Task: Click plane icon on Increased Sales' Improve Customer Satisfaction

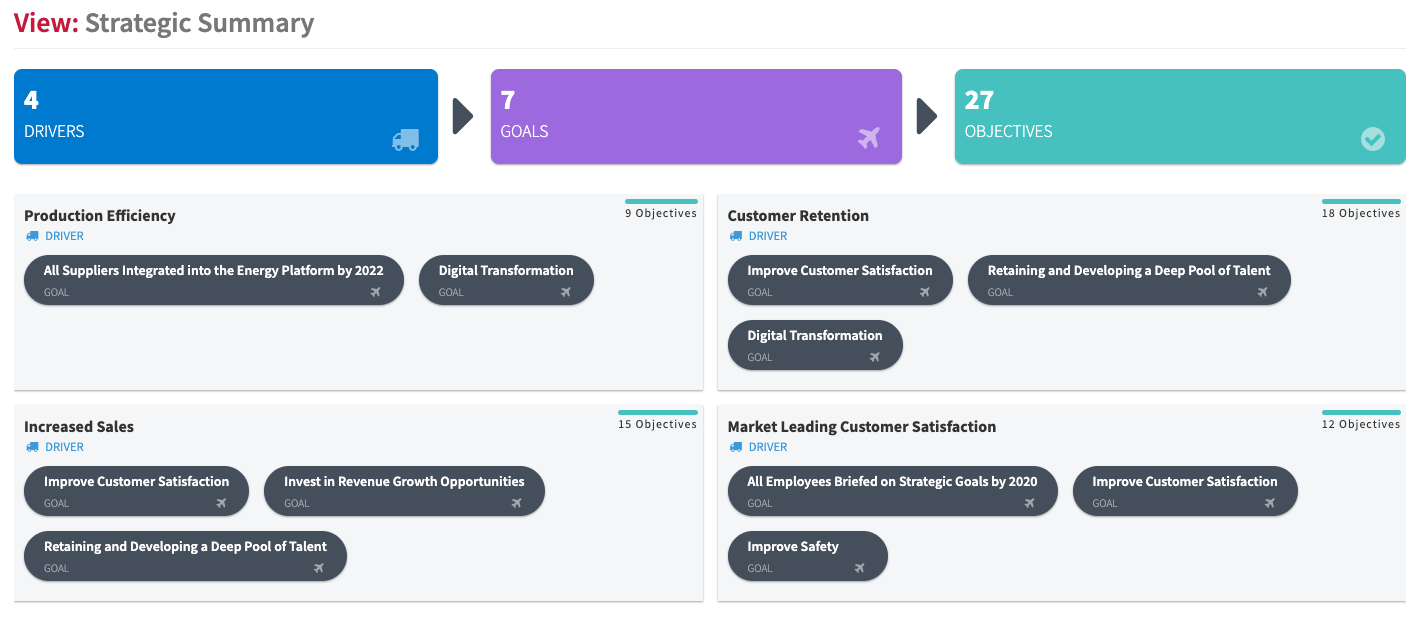Action: pyautogui.click(x=221, y=503)
